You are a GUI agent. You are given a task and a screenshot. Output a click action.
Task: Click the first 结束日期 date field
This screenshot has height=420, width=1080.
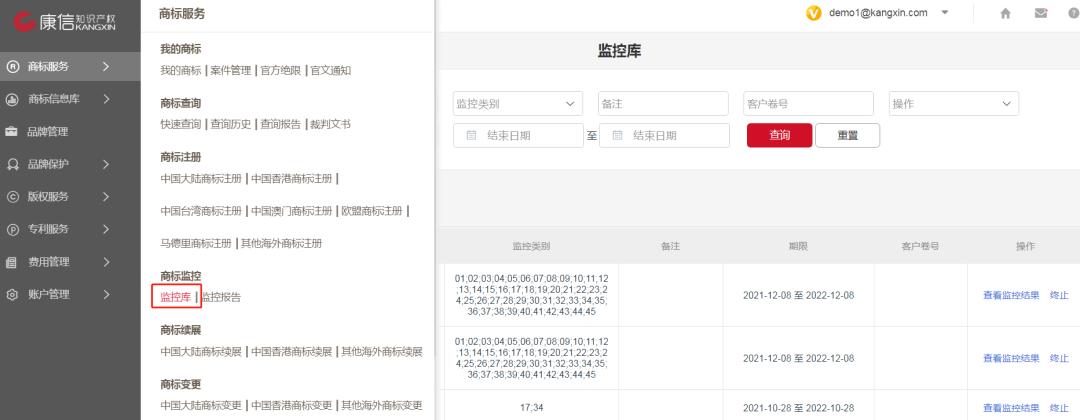pos(519,136)
